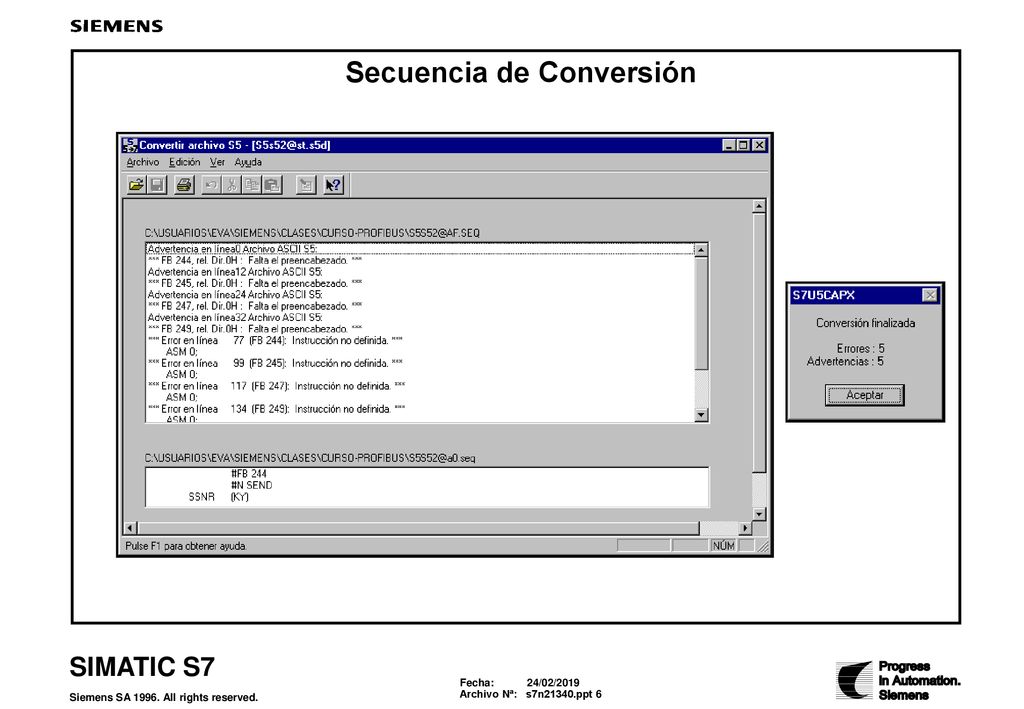Click the Save diskette toolbar icon

click(157, 185)
